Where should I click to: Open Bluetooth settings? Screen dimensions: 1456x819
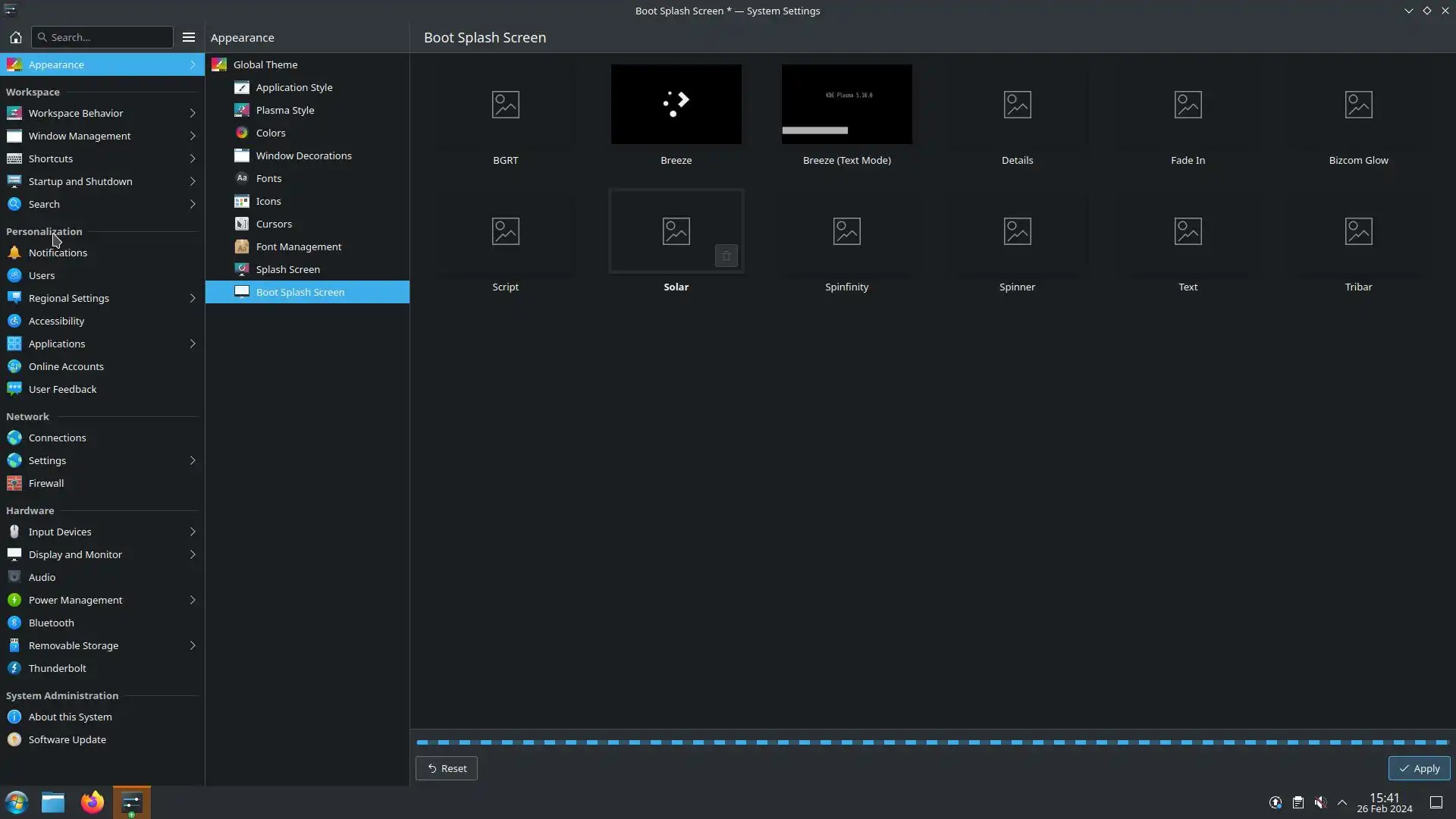click(52, 623)
